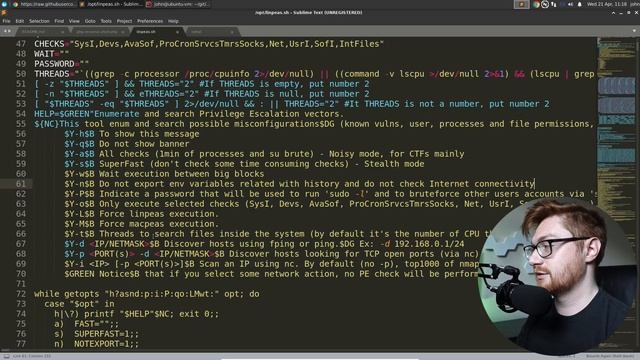640x360 pixels.
Task: Place cursor on the CHECKS variable line
Action: [x=209, y=44]
